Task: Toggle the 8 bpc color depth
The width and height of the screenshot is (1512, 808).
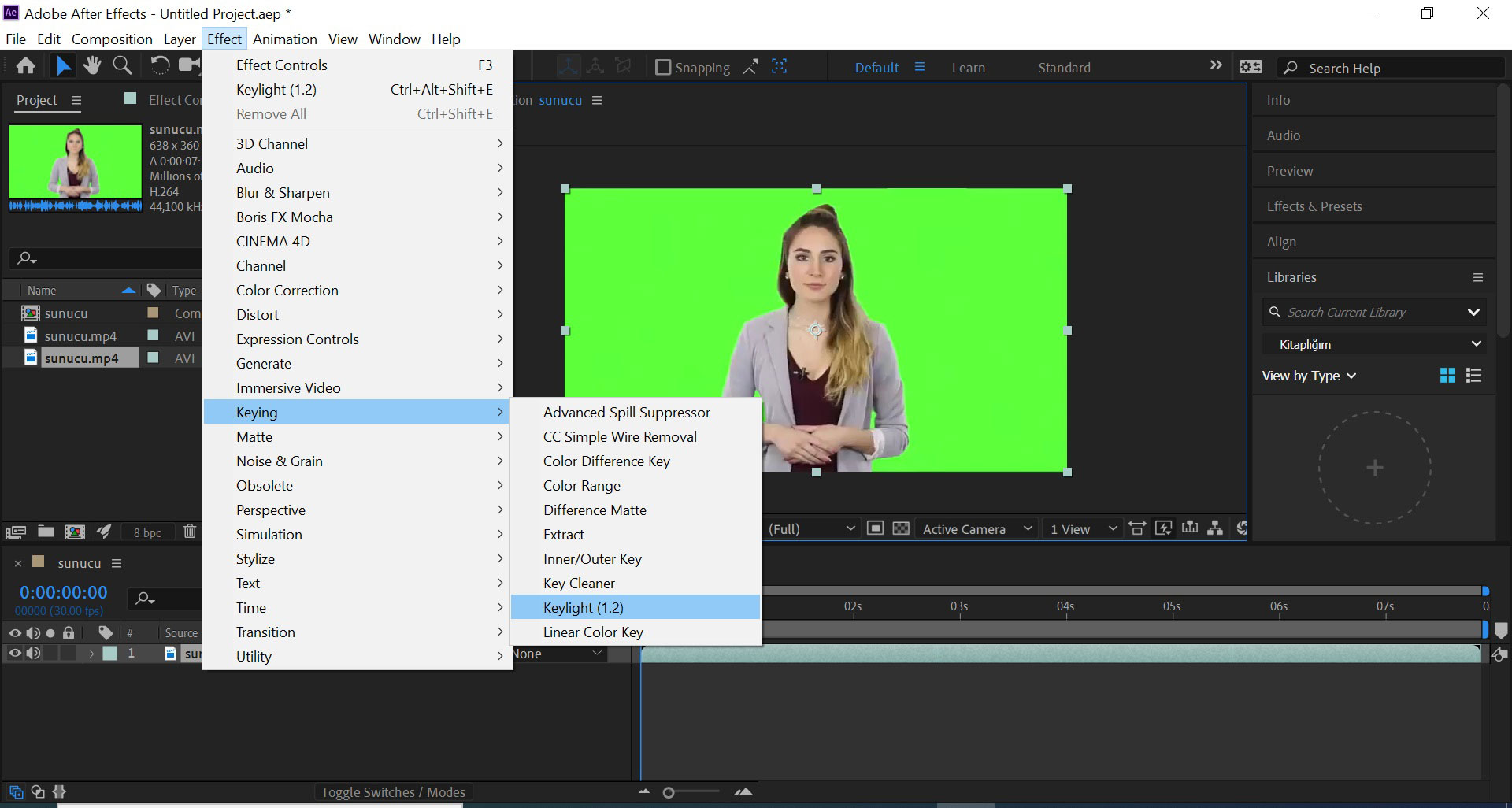Action: tap(147, 532)
